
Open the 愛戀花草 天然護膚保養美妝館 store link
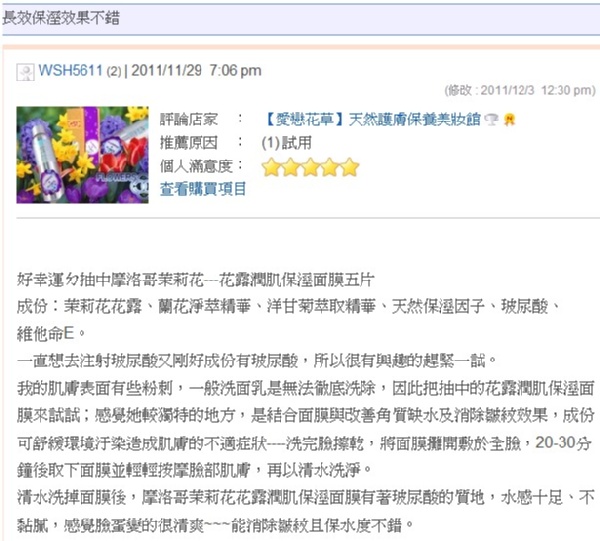click(x=372, y=119)
